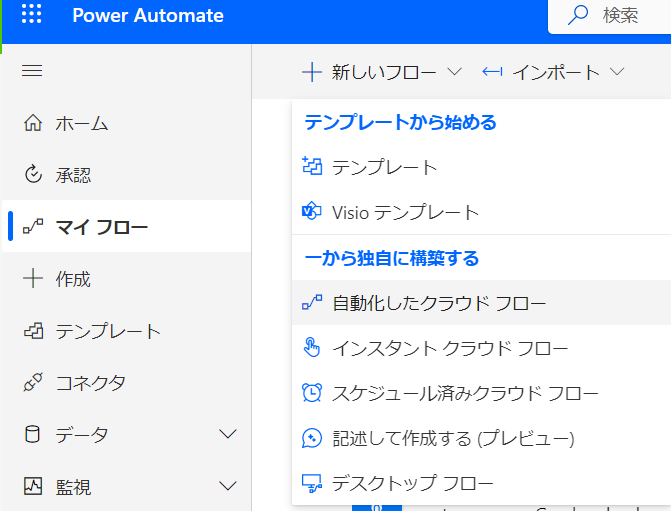Select テンプレート from the dropdown menu
Image resolution: width=671 pixels, height=511 pixels.
tap(481, 166)
